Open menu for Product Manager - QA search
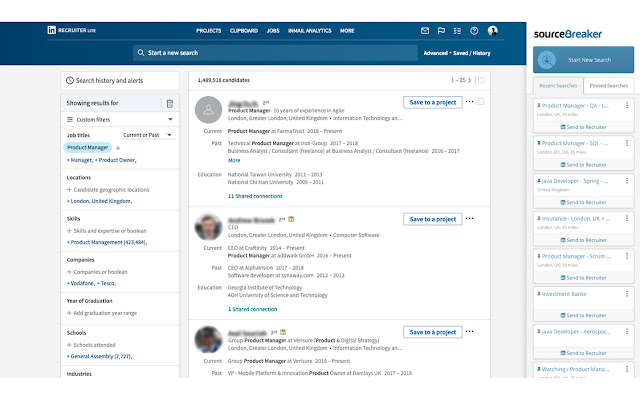The width and height of the screenshot is (640, 400). coord(627,105)
